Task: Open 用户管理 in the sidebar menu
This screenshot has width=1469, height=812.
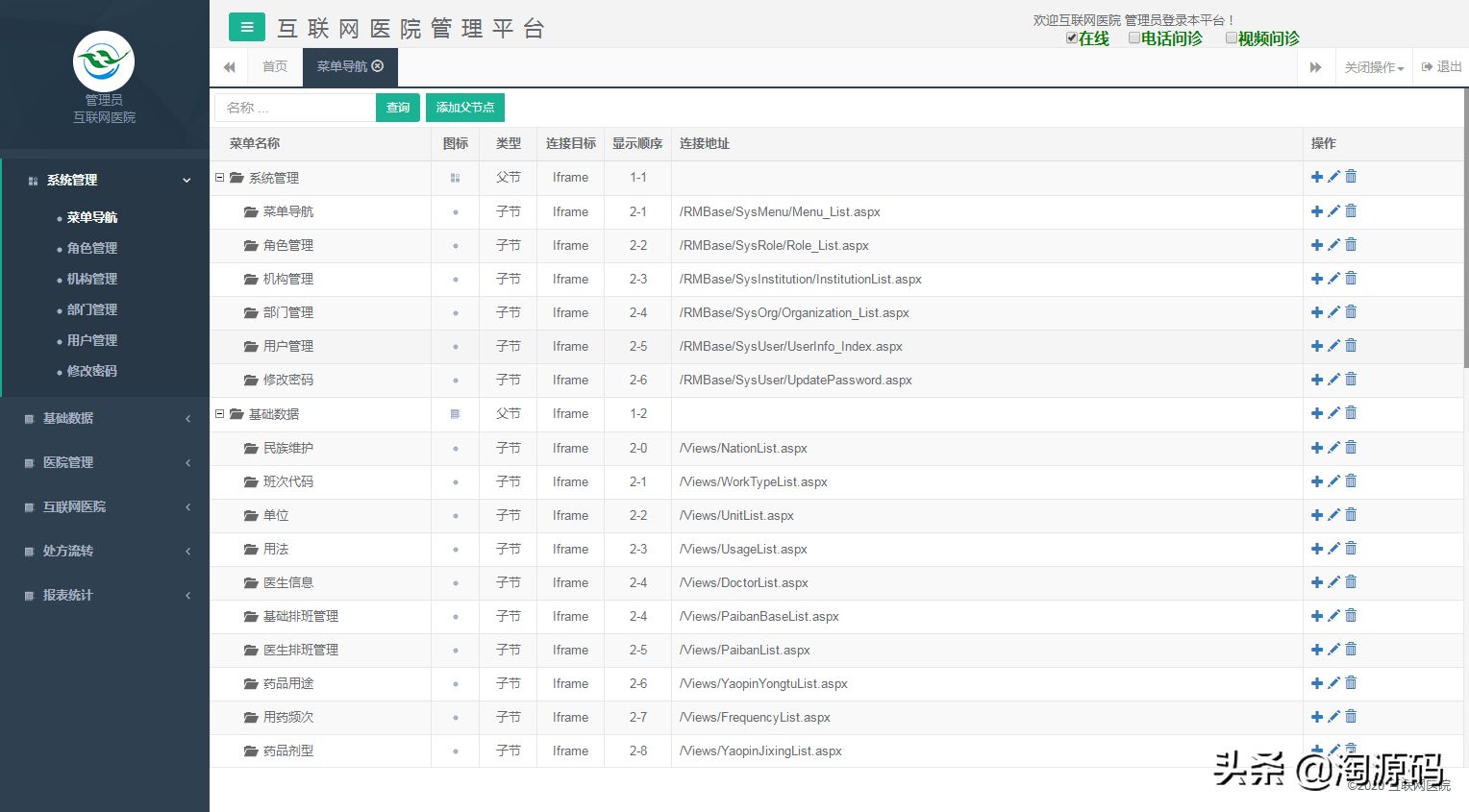Action: pyautogui.click(x=92, y=340)
